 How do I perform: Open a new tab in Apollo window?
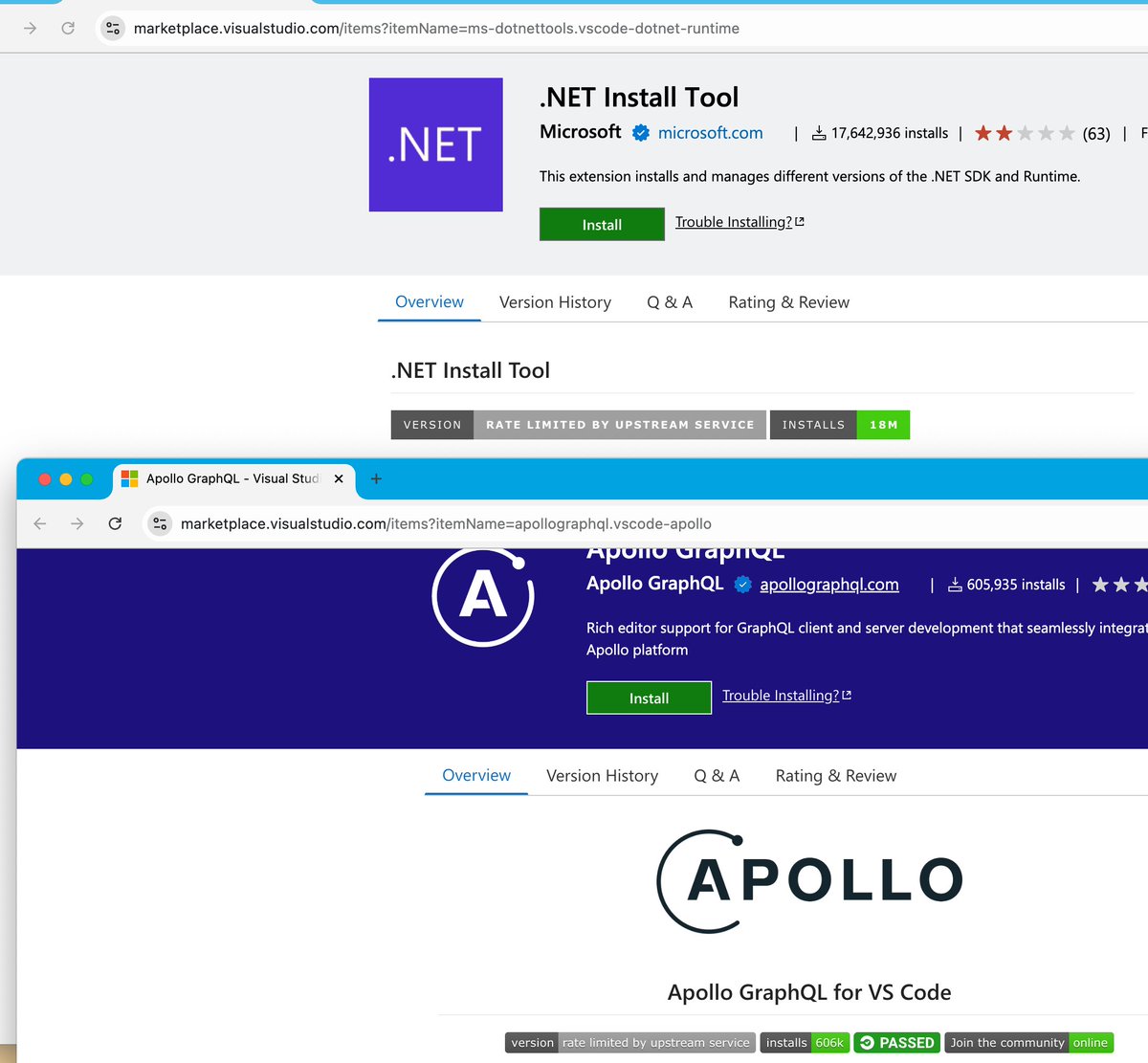coord(376,478)
